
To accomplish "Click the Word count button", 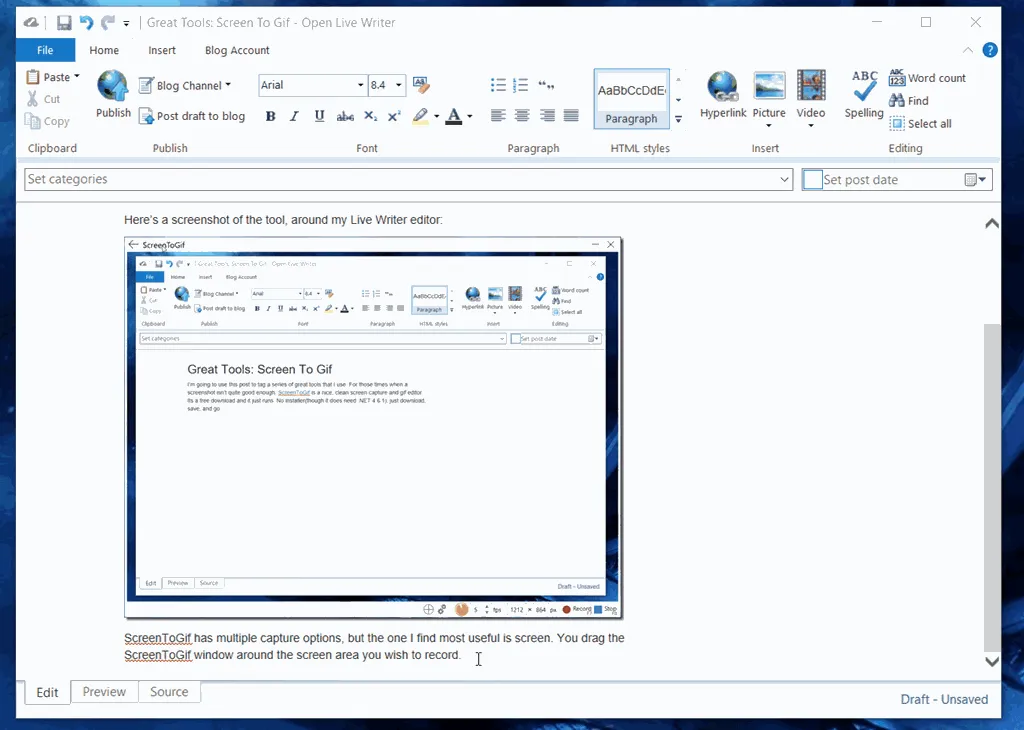I will 927,78.
